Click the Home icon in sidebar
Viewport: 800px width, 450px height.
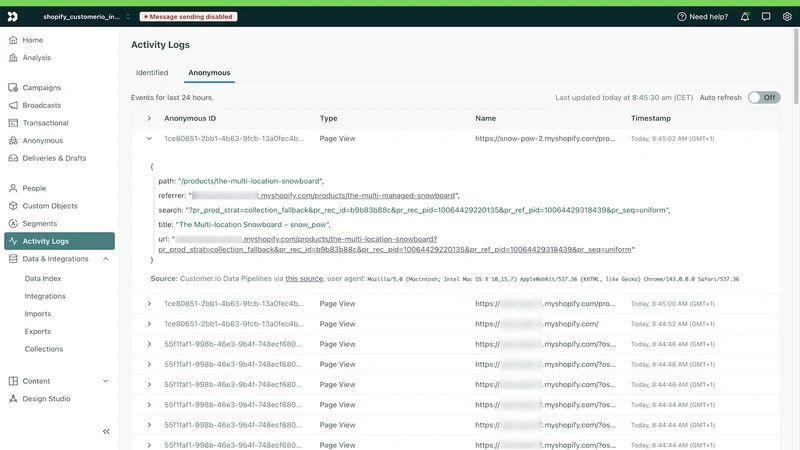click(13, 40)
